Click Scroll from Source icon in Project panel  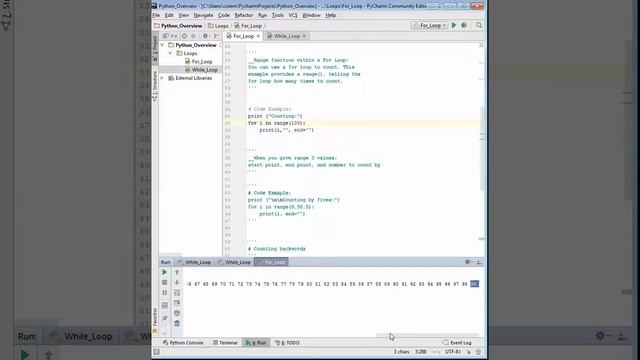click(x=184, y=36)
